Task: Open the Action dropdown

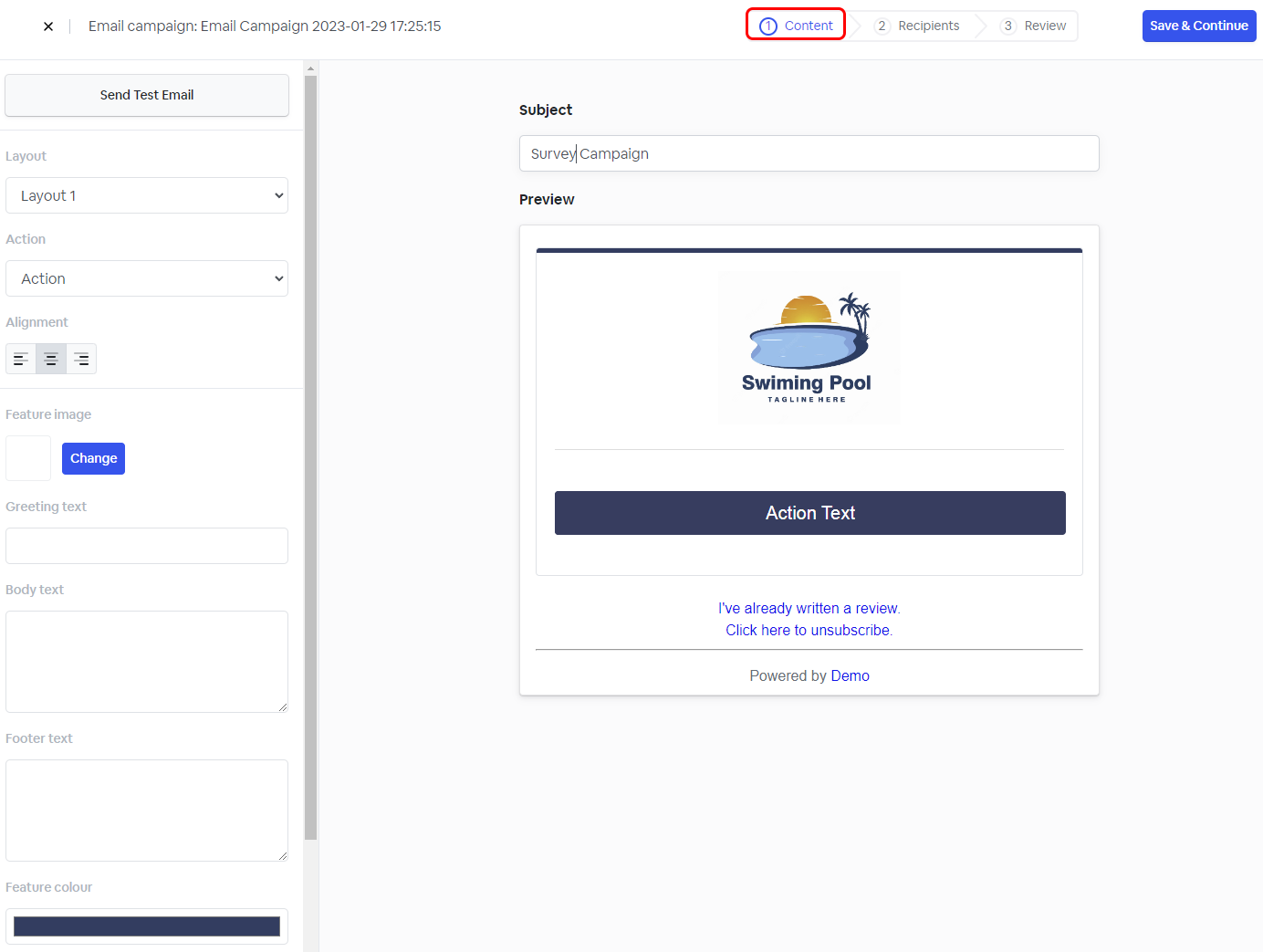Action: pos(147,278)
